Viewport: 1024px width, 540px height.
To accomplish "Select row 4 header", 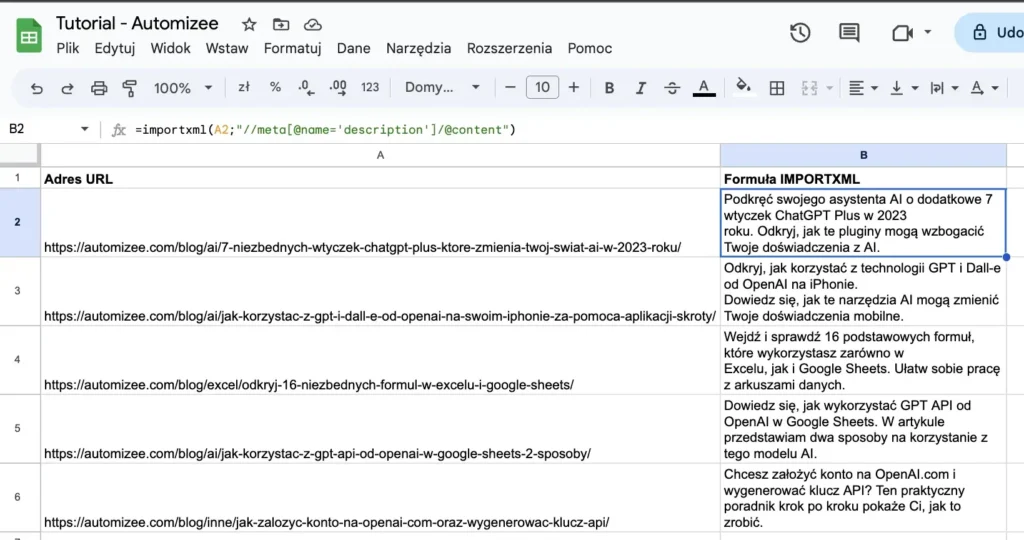I will coord(18,359).
